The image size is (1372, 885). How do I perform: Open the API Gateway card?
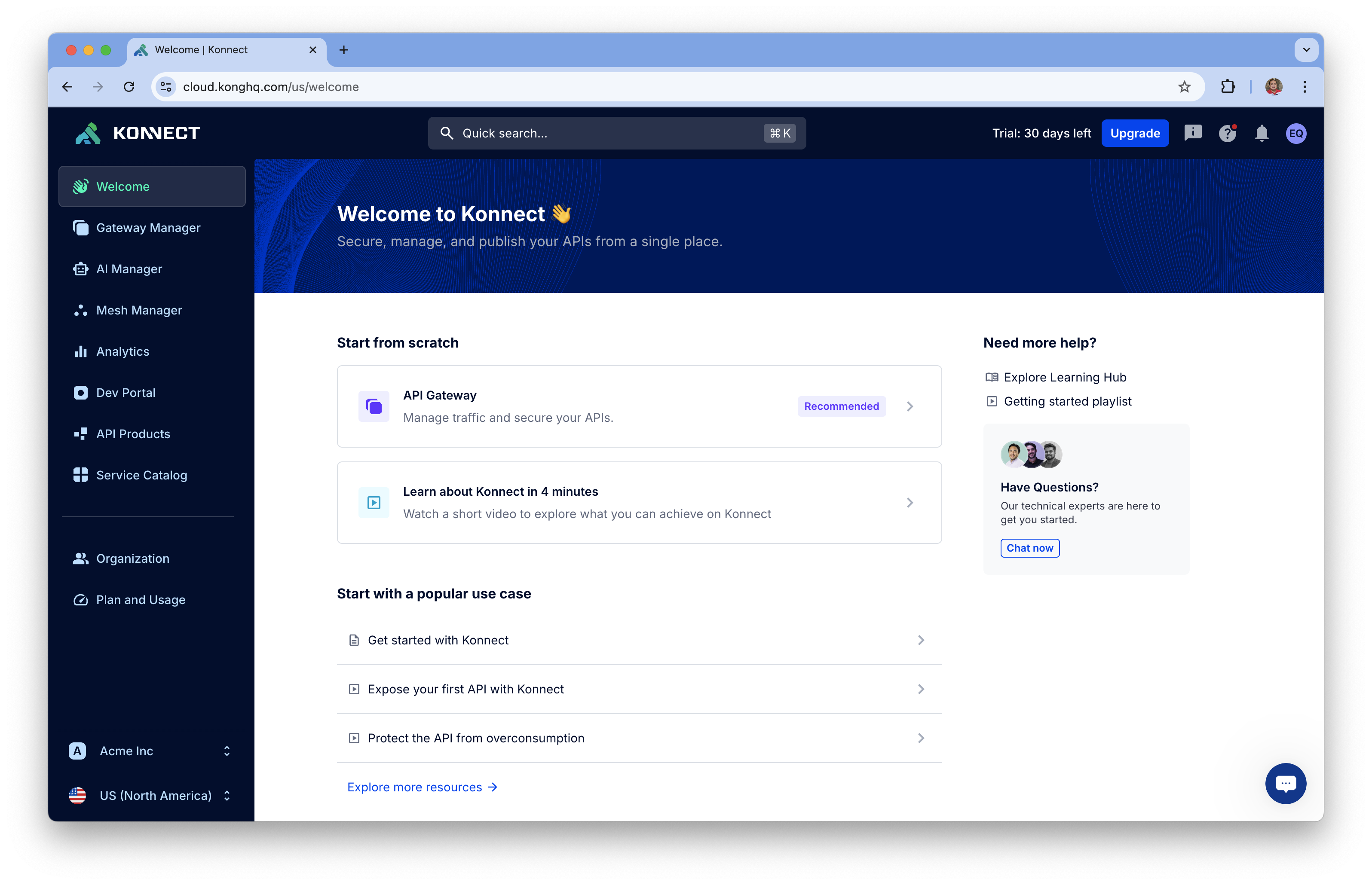(639, 406)
